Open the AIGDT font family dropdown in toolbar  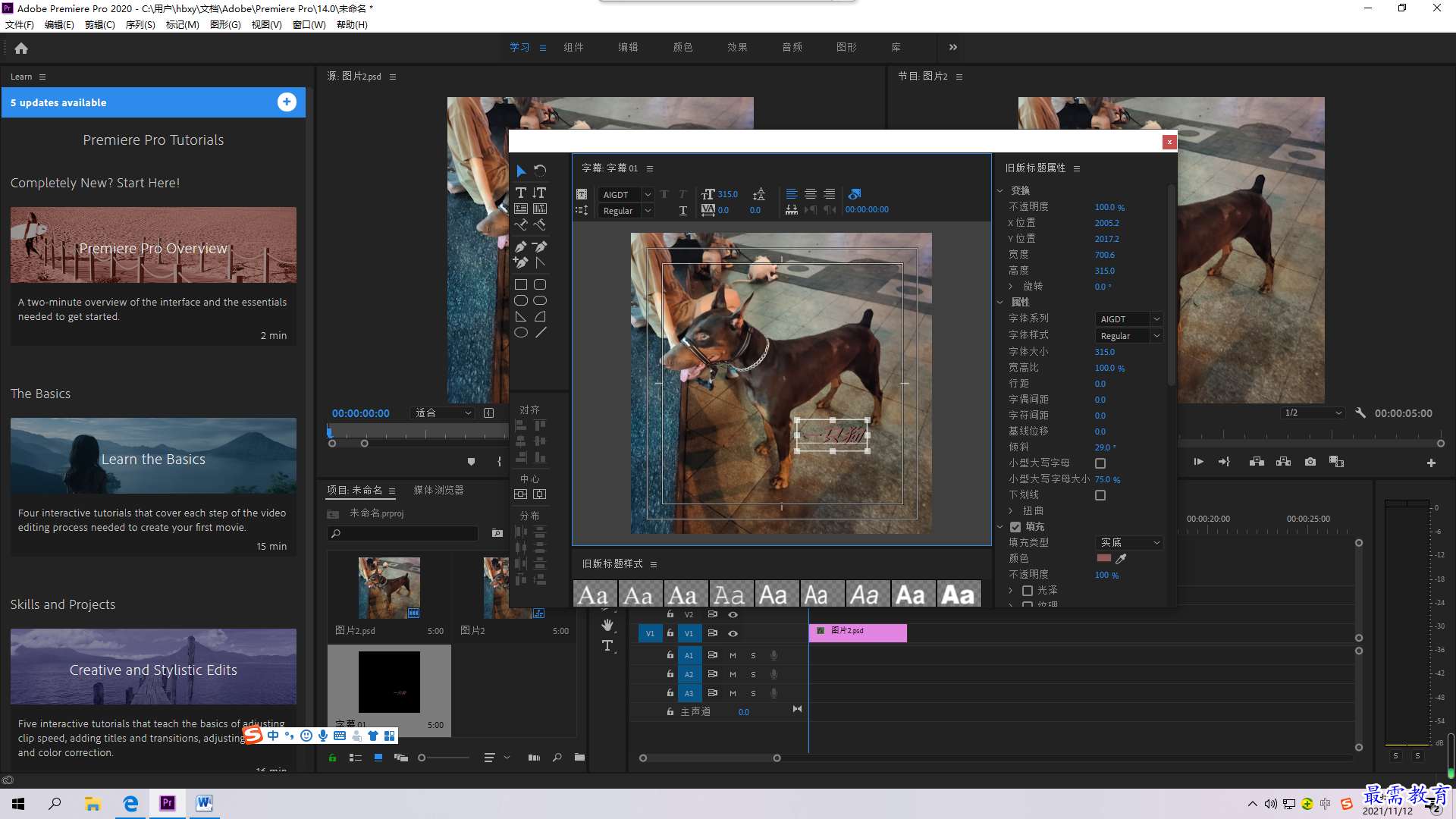626,195
